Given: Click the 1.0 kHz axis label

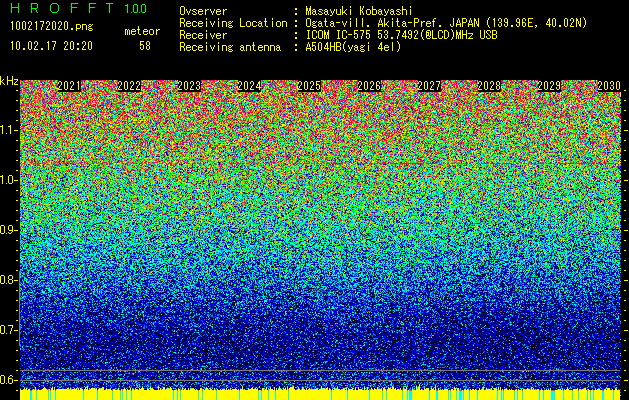Looking at the screenshot, I should [9, 180].
